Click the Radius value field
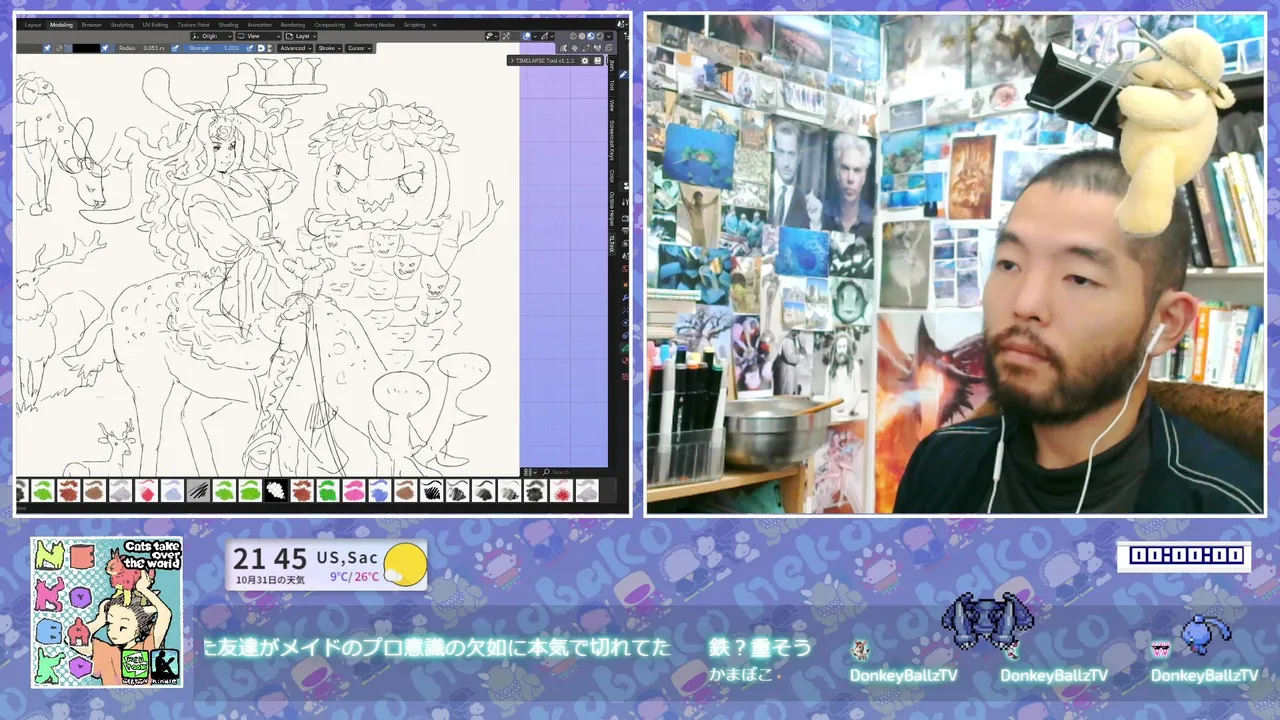Image resolution: width=1280 pixels, height=720 pixels. pyautogui.click(x=142, y=48)
